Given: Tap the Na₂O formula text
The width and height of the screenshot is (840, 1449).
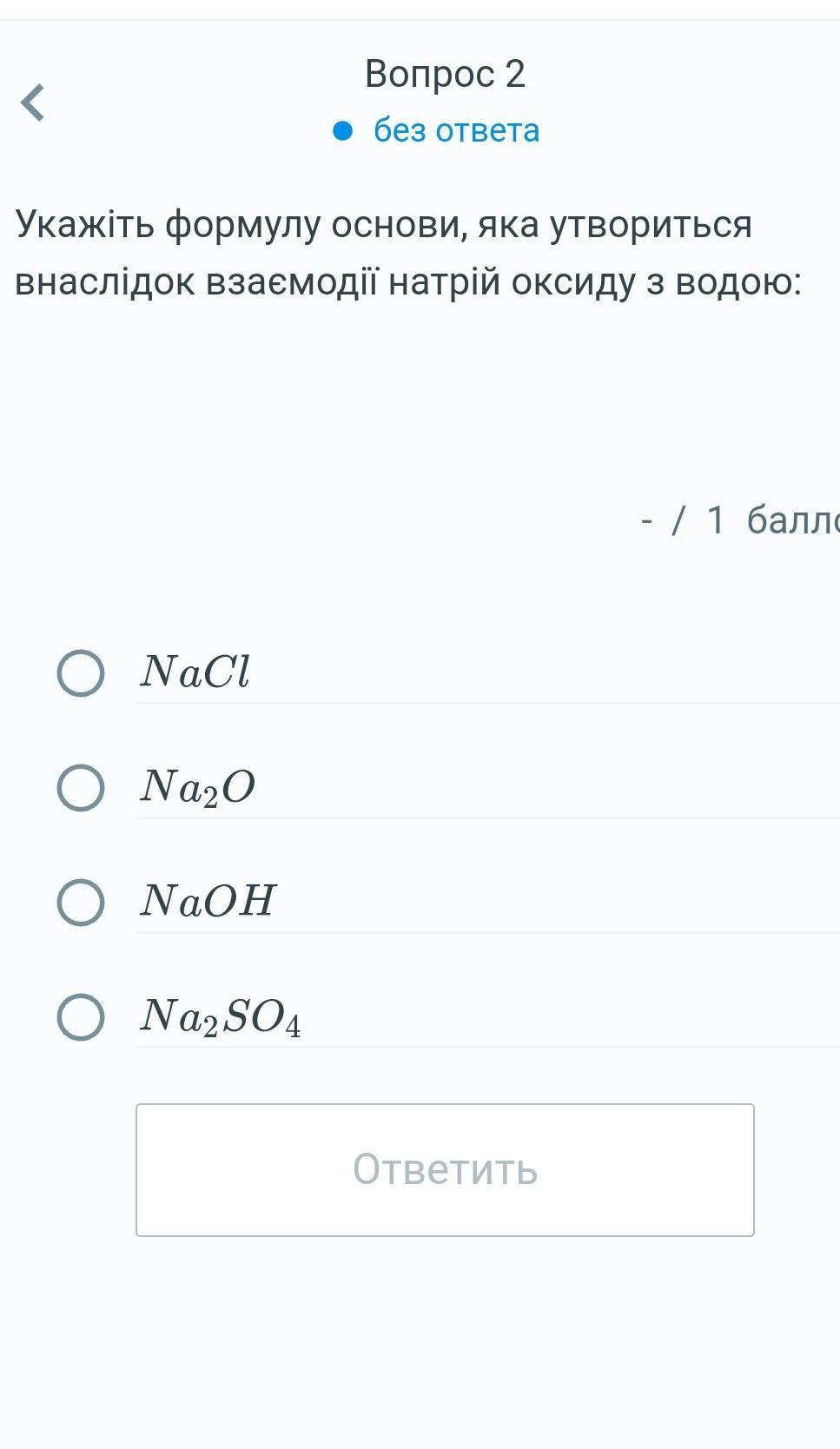Looking at the screenshot, I should [x=198, y=787].
